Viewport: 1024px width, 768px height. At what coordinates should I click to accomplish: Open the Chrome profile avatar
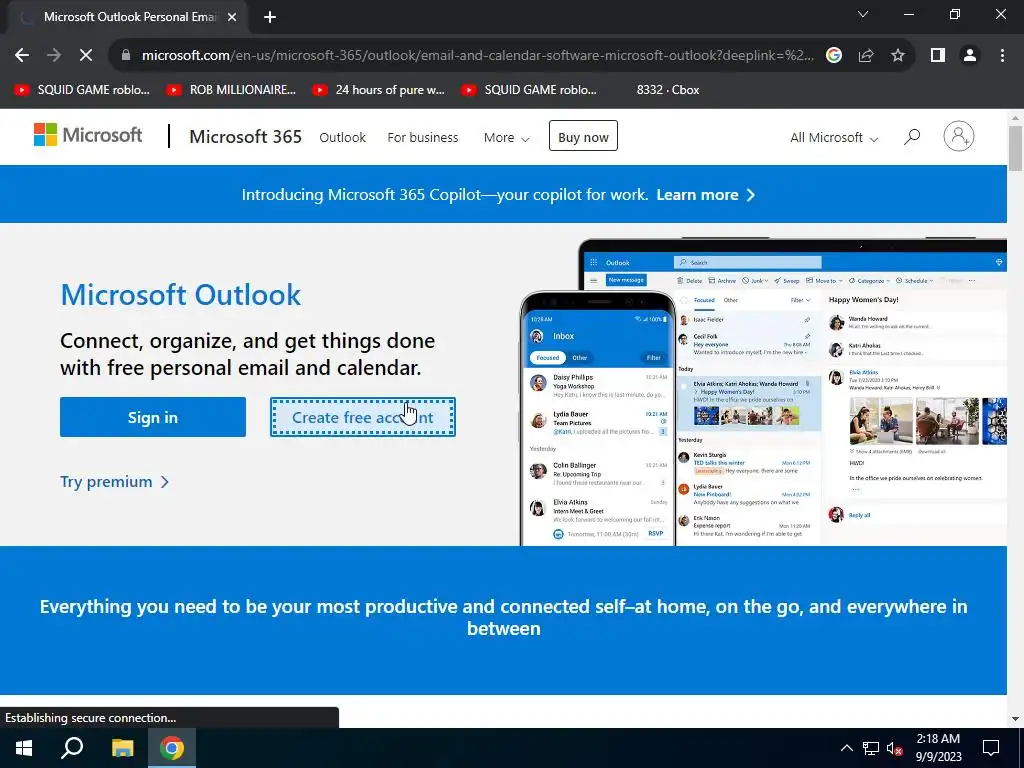970,56
